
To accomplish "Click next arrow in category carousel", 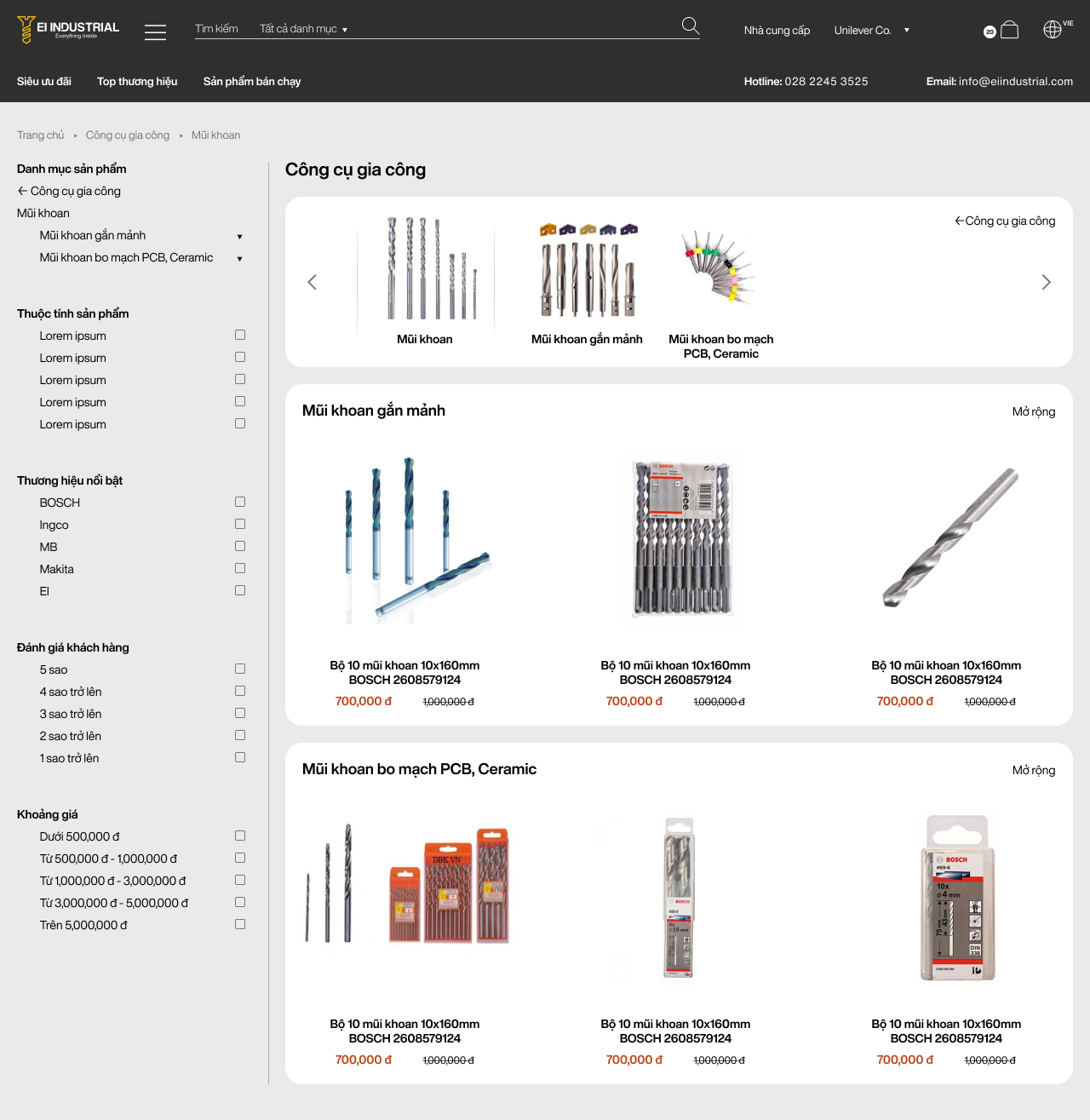I will [x=1046, y=282].
